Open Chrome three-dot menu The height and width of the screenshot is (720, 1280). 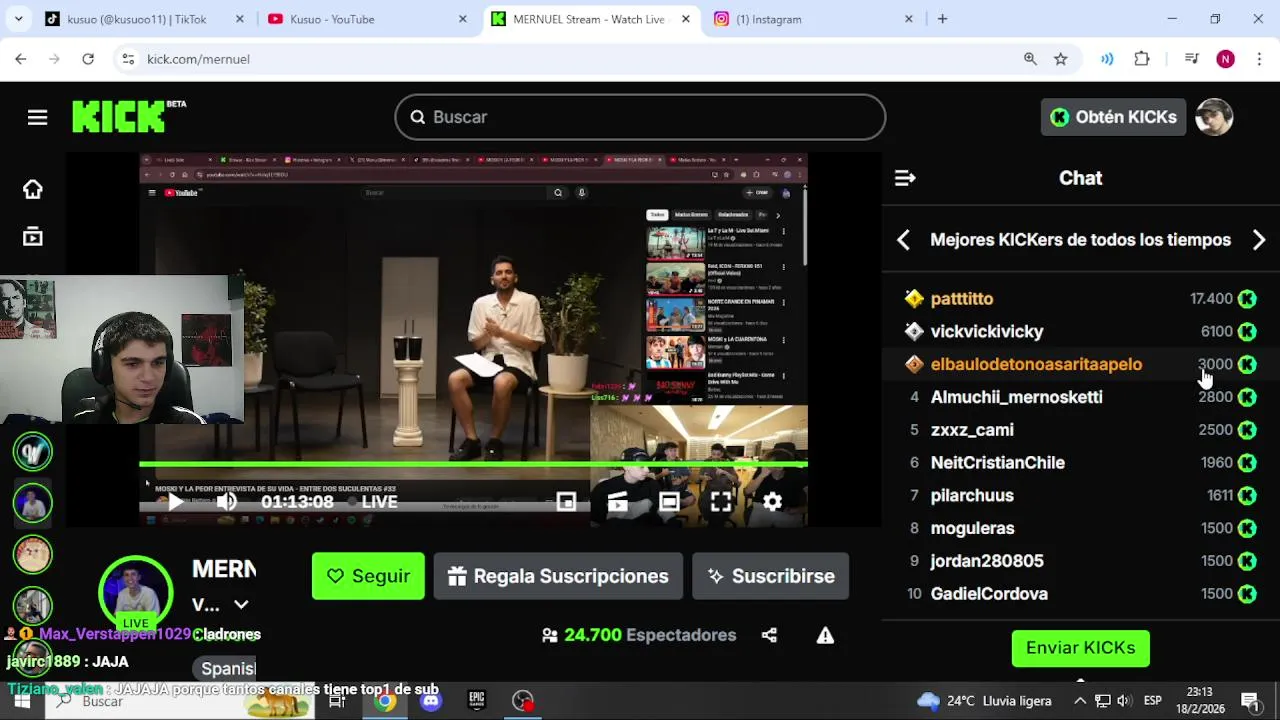point(1258,59)
